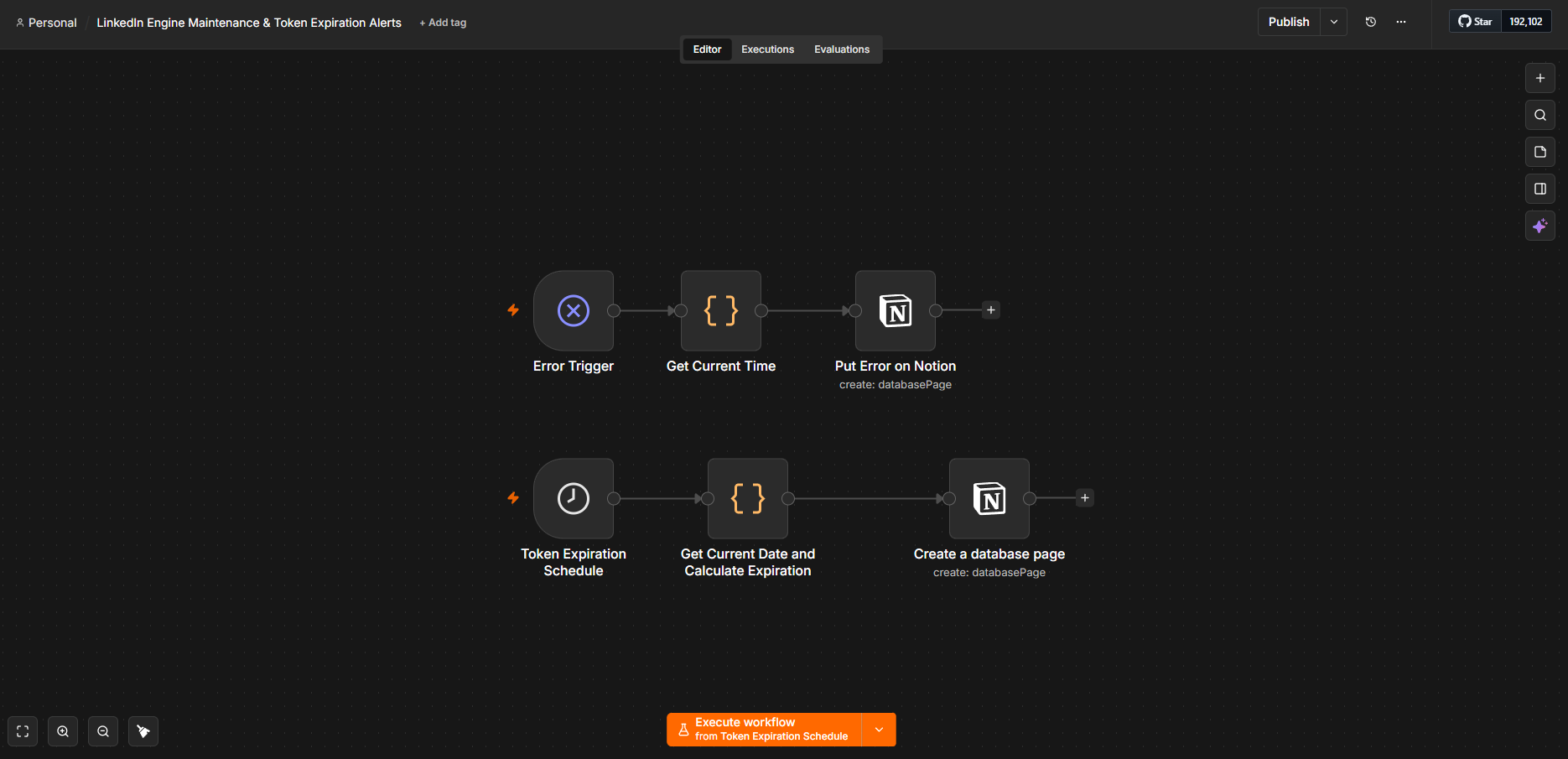Click the zoom in canvas button
The height and width of the screenshot is (759, 1568).
tap(63, 731)
